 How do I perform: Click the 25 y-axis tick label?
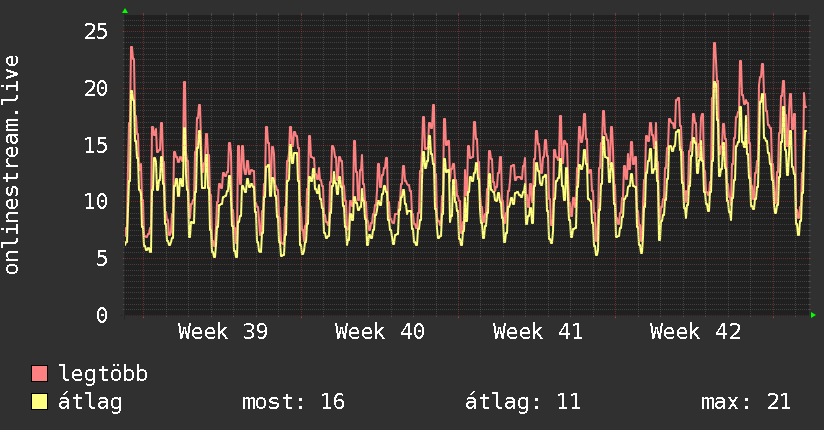click(x=96, y=32)
